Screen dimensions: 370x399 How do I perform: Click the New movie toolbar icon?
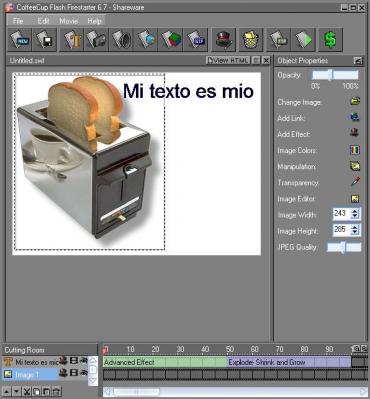pyautogui.click(x=20, y=40)
